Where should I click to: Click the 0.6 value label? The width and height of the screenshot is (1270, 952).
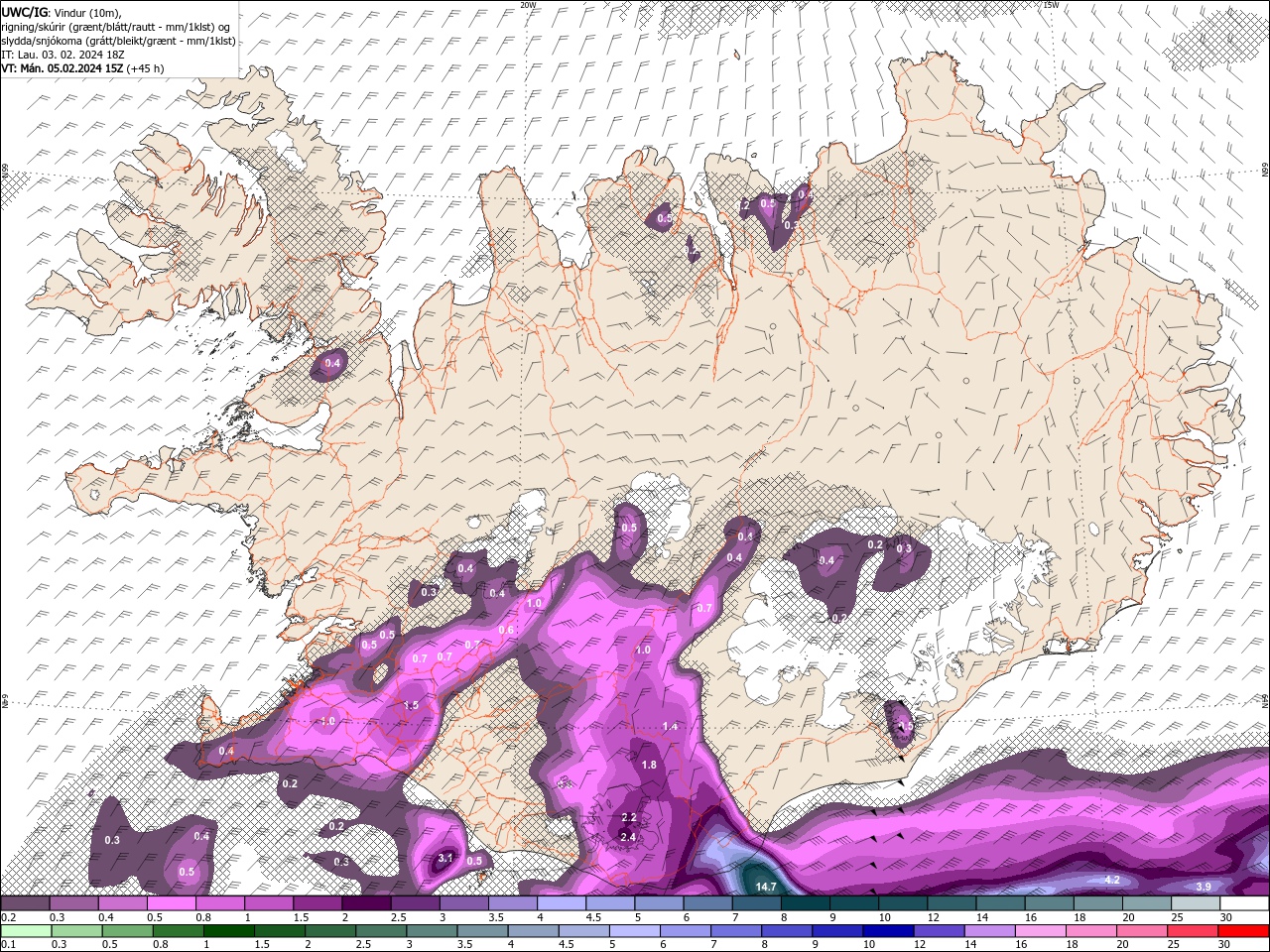point(506,630)
